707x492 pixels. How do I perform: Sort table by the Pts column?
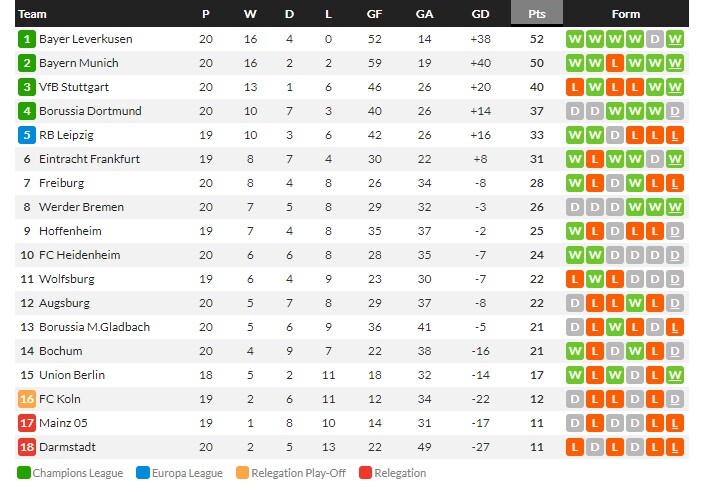tap(537, 13)
